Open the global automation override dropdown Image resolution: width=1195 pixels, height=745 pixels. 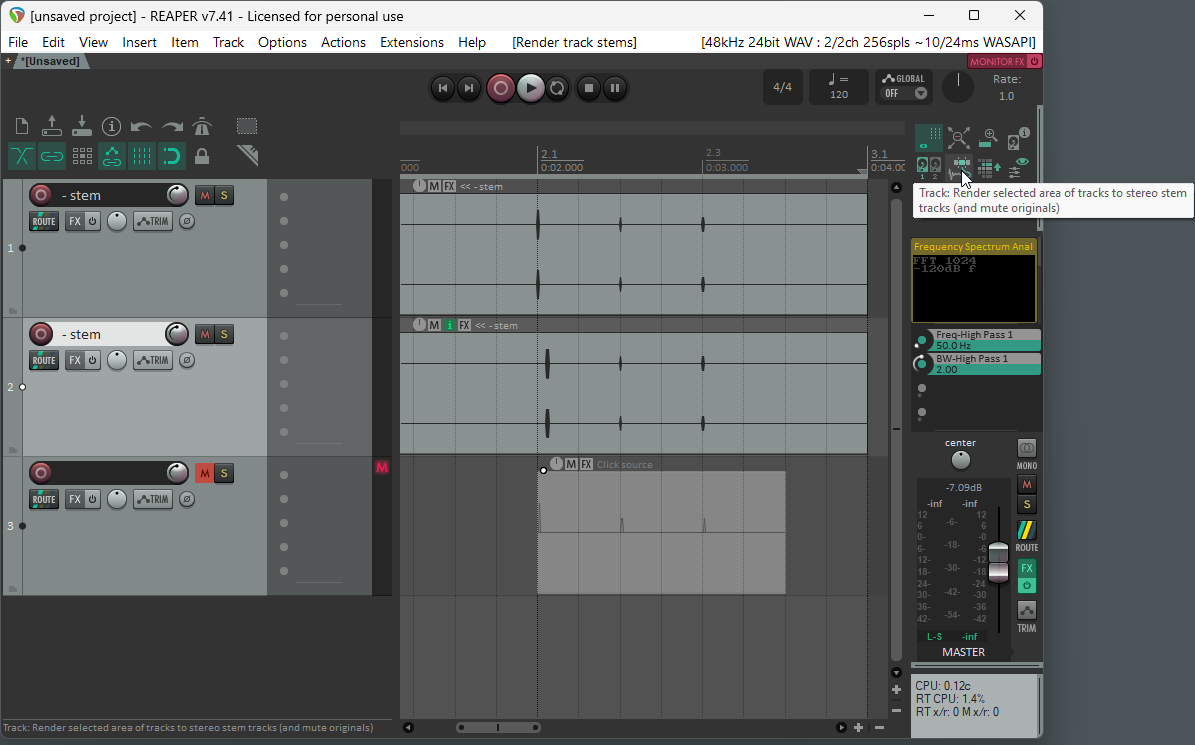coord(903,93)
